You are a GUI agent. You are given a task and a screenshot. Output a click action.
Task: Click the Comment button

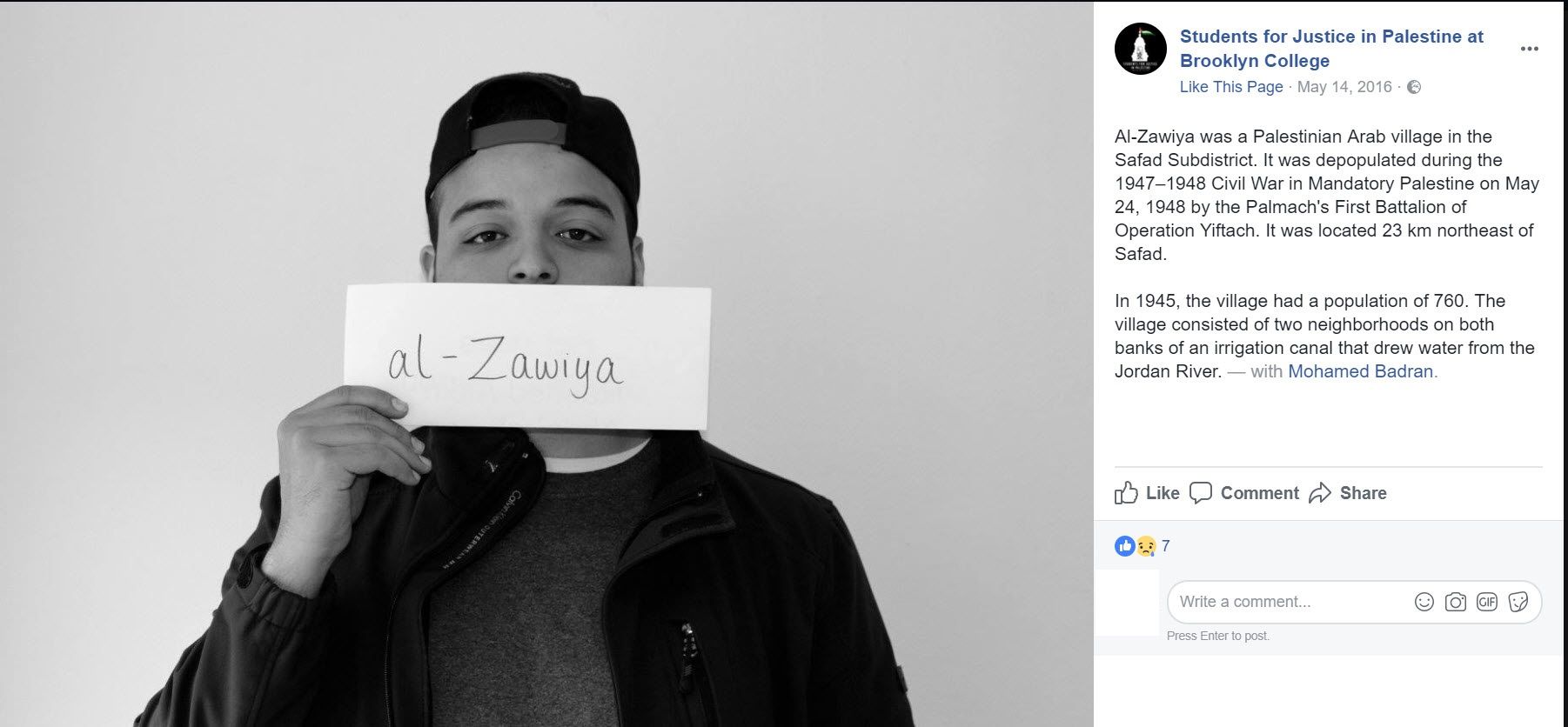click(x=1244, y=493)
